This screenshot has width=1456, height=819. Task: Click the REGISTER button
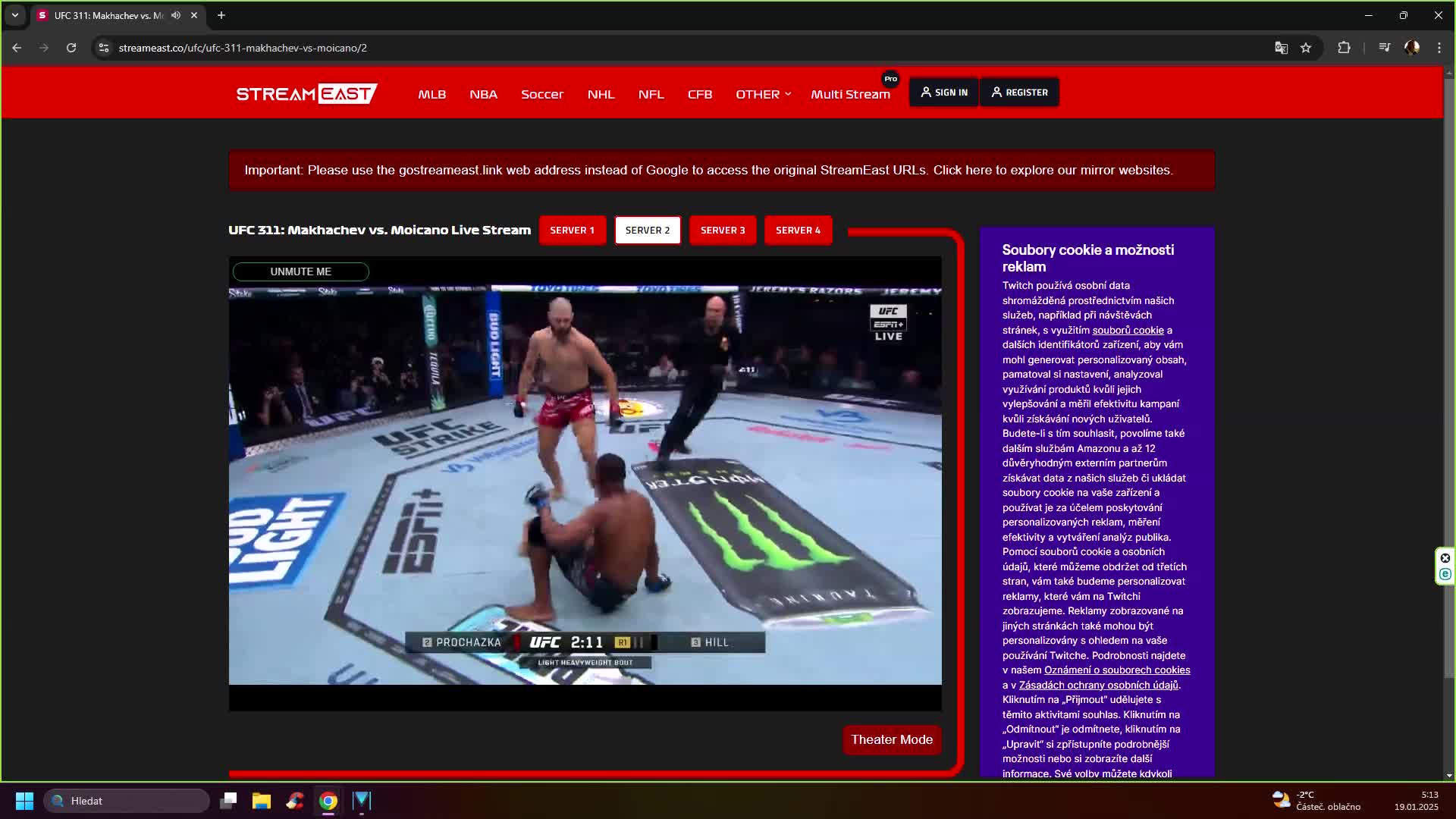[x=1019, y=93]
